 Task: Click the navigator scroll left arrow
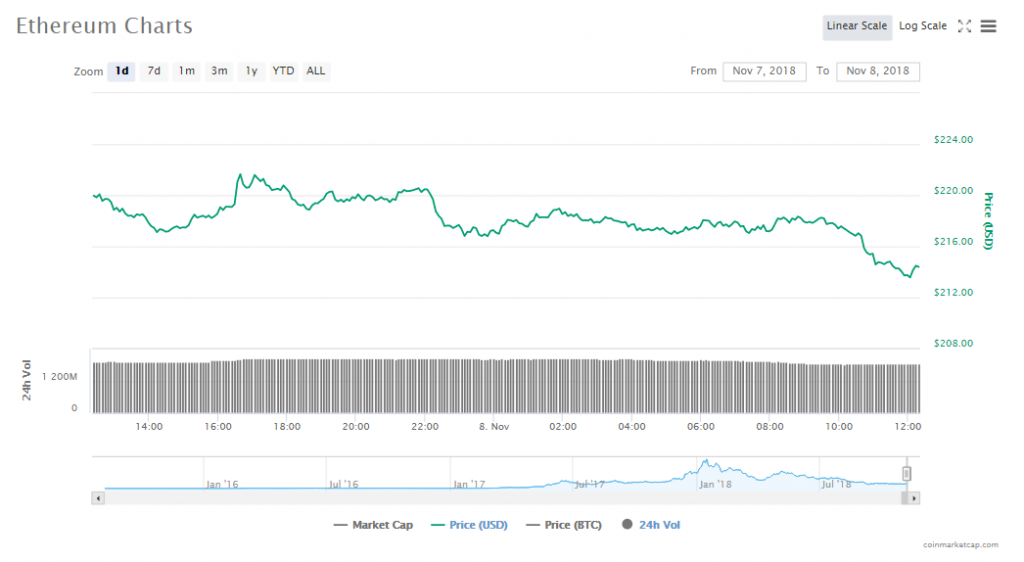tap(97, 497)
